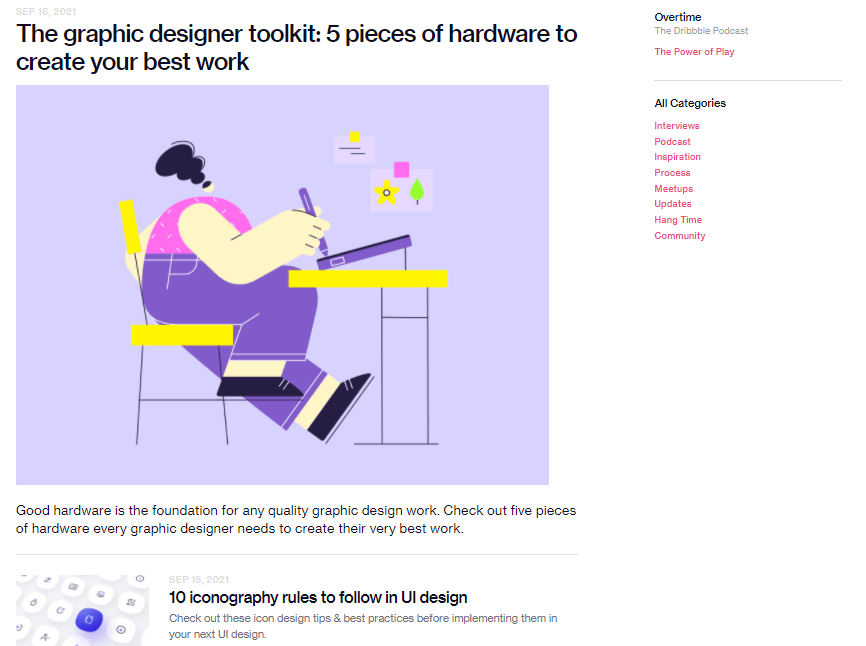Select the Podcast category

(672, 141)
